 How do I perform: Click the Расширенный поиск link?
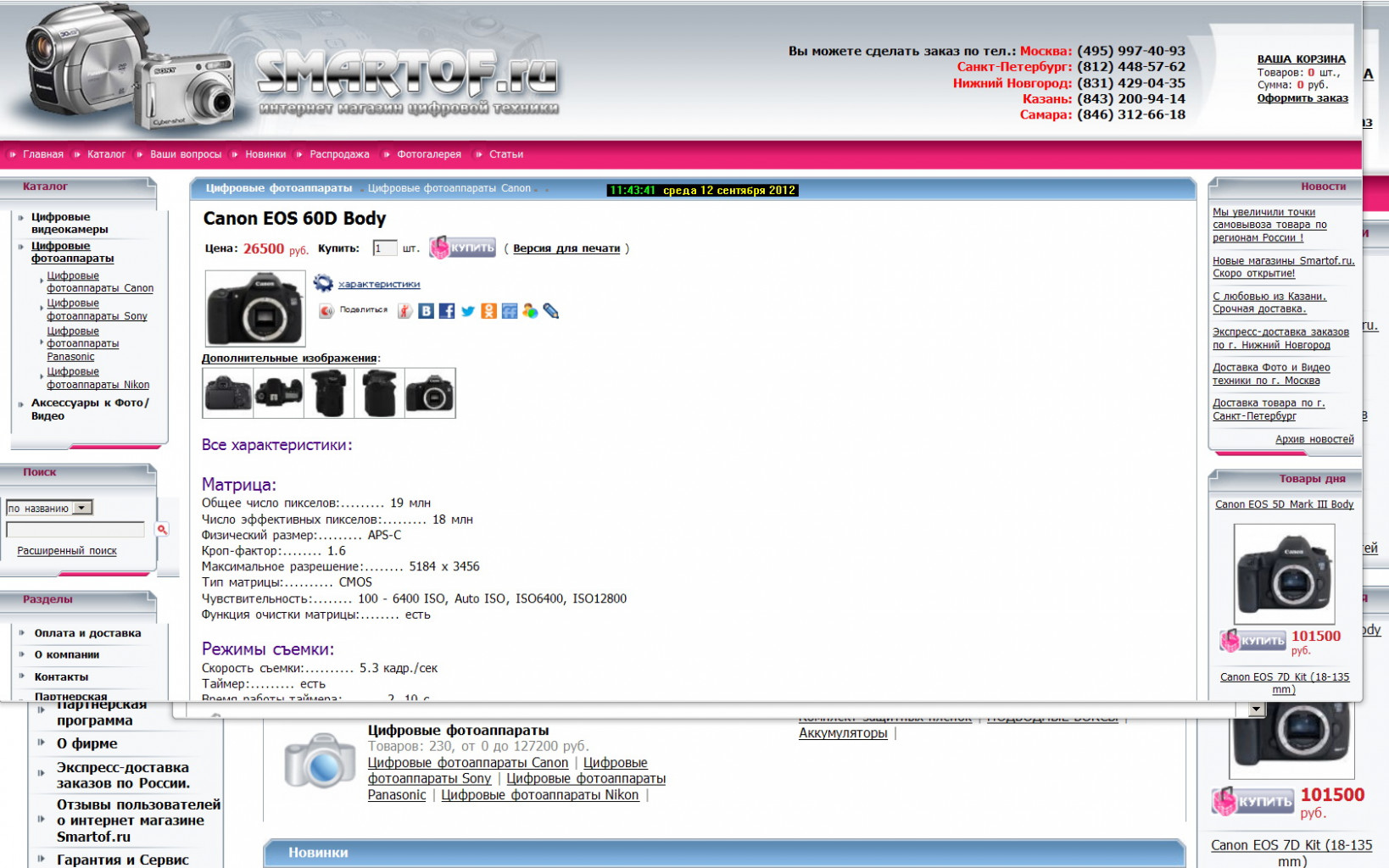67,551
